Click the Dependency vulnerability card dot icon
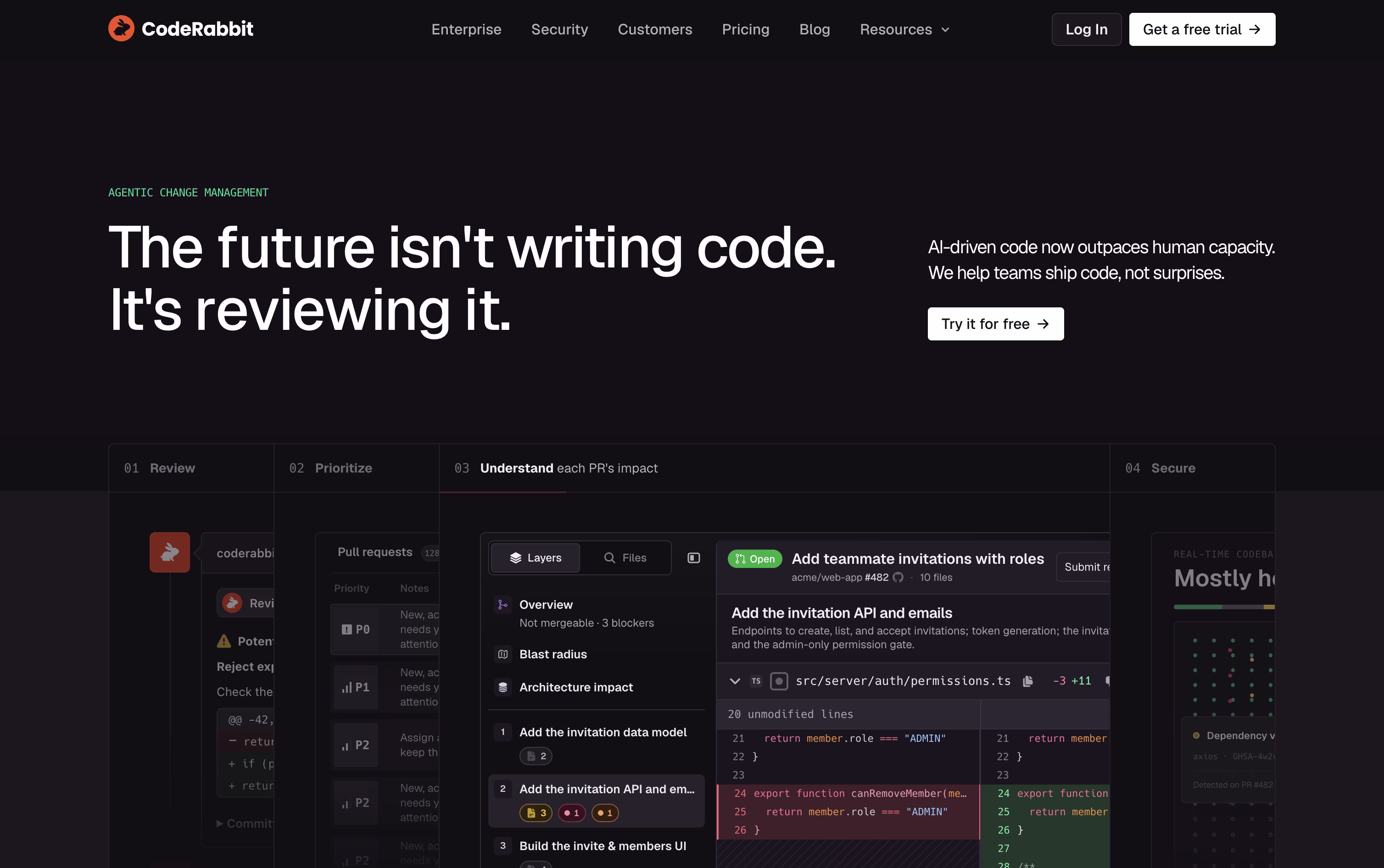This screenshot has width=1384, height=868. point(1196,735)
